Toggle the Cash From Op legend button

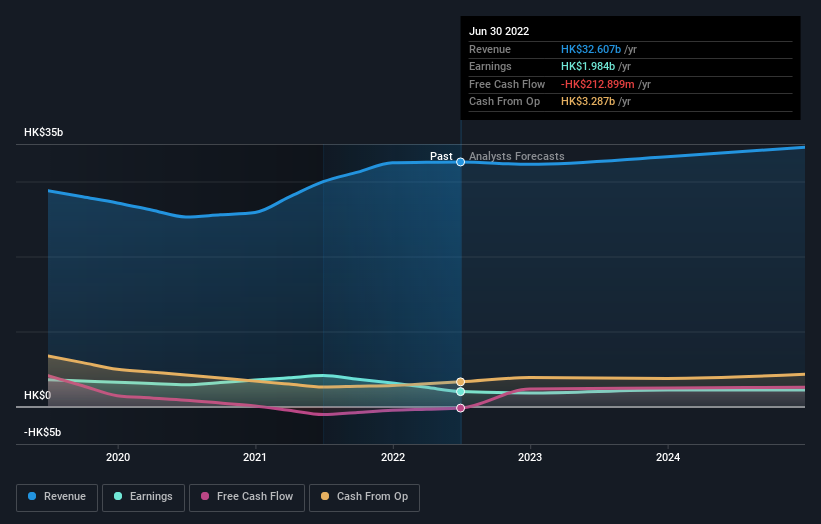click(364, 497)
